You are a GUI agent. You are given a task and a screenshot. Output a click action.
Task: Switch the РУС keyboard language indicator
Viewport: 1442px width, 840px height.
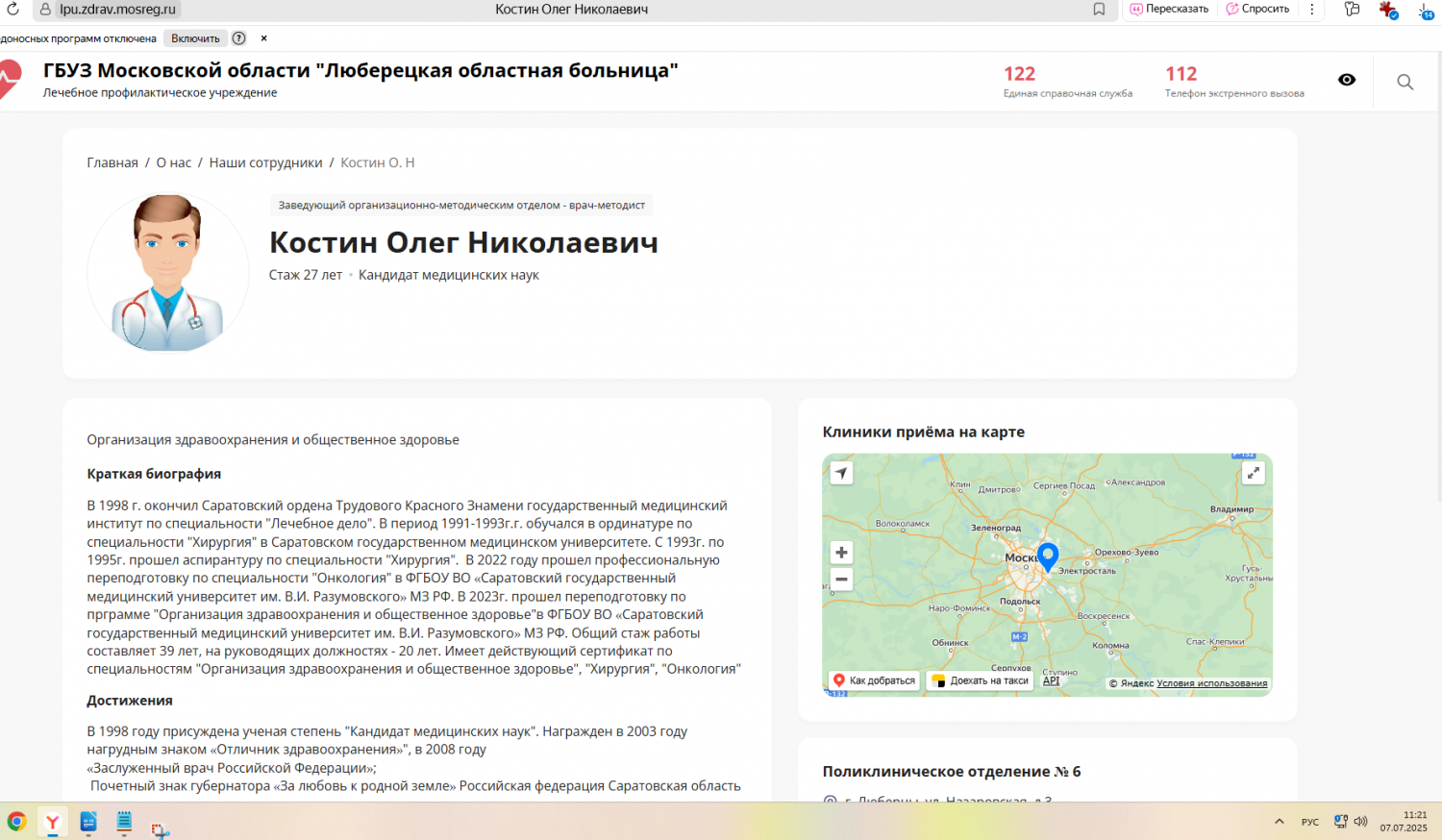click(1310, 822)
